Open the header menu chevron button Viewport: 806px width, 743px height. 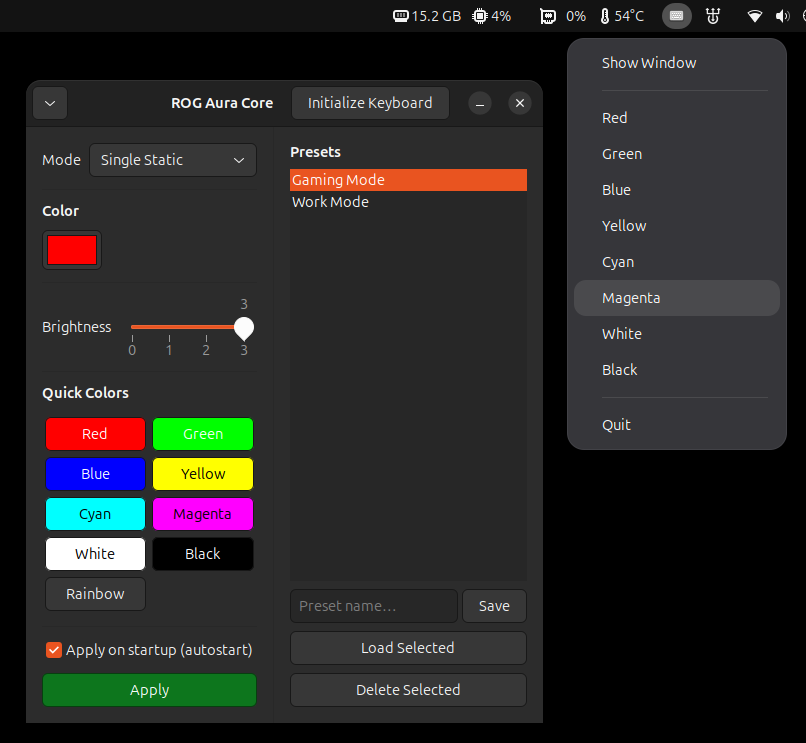(50, 103)
